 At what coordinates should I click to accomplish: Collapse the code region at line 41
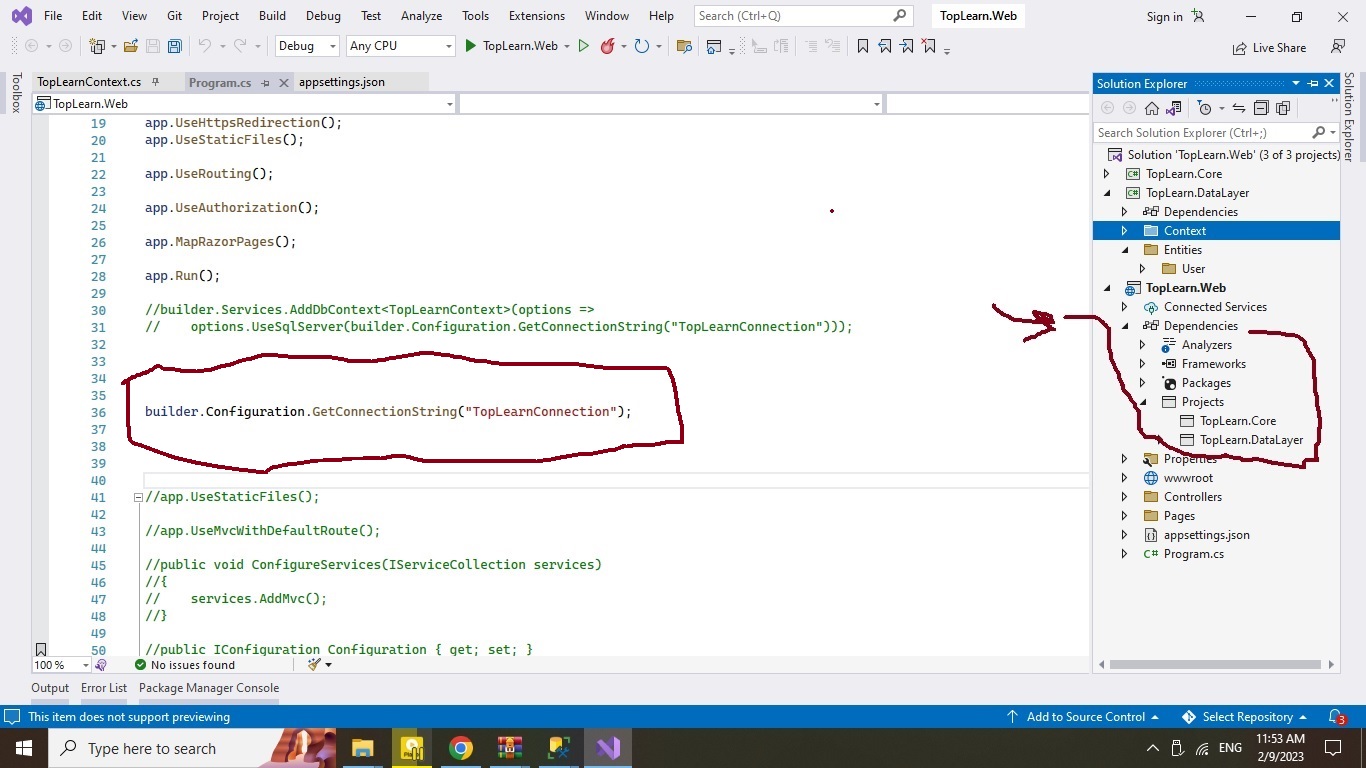[x=138, y=497]
